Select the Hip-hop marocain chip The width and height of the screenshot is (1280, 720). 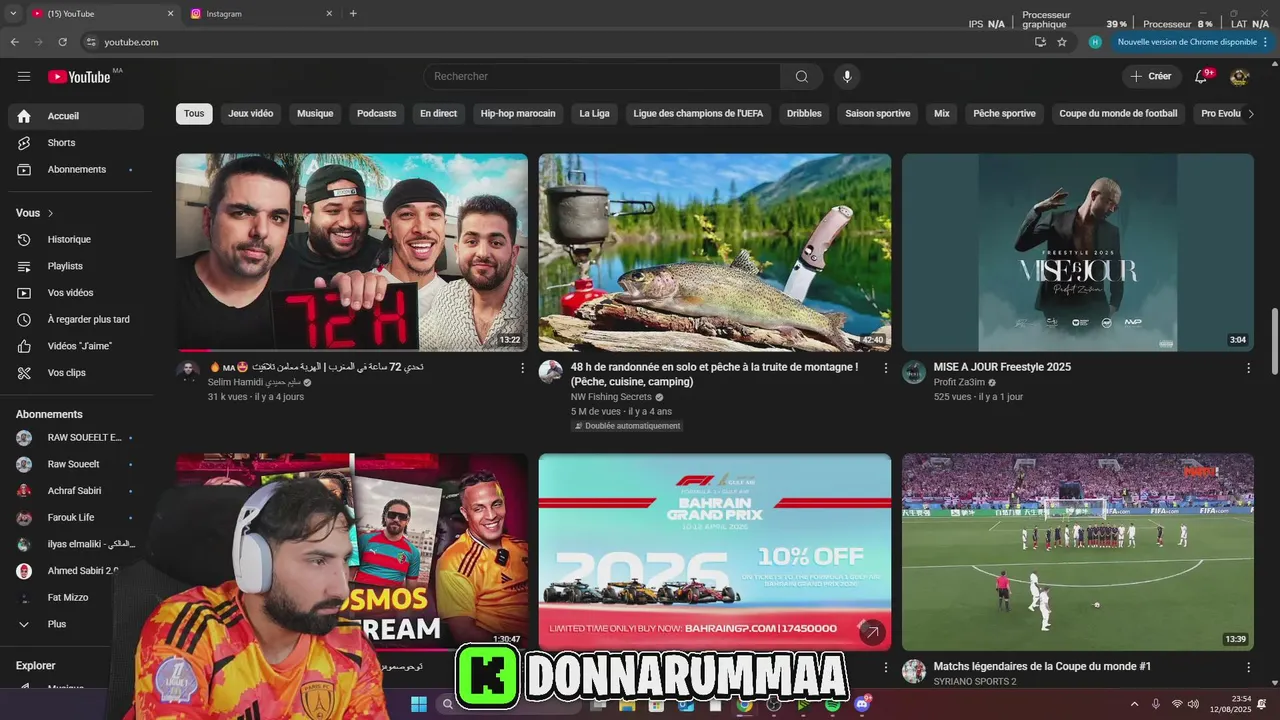tap(518, 114)
